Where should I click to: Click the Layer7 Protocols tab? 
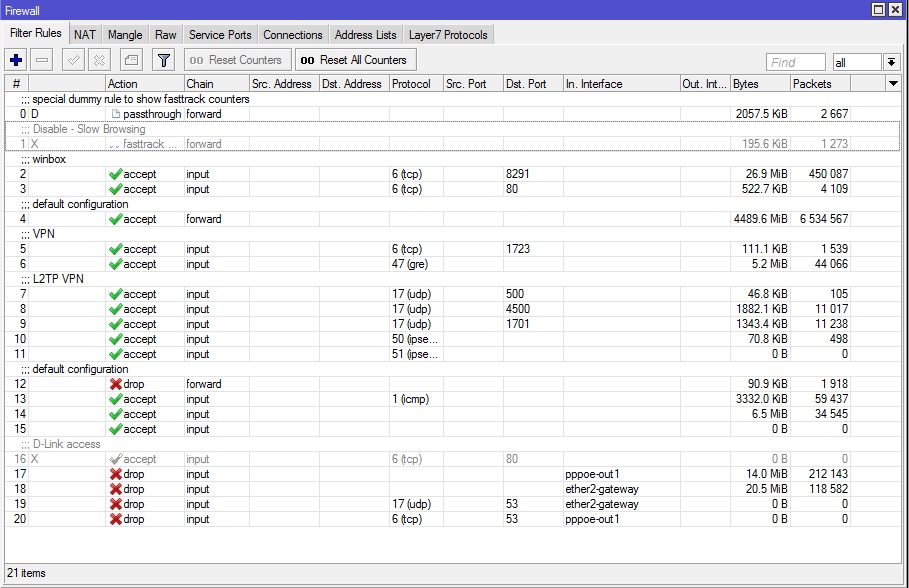tap(448, 35)
